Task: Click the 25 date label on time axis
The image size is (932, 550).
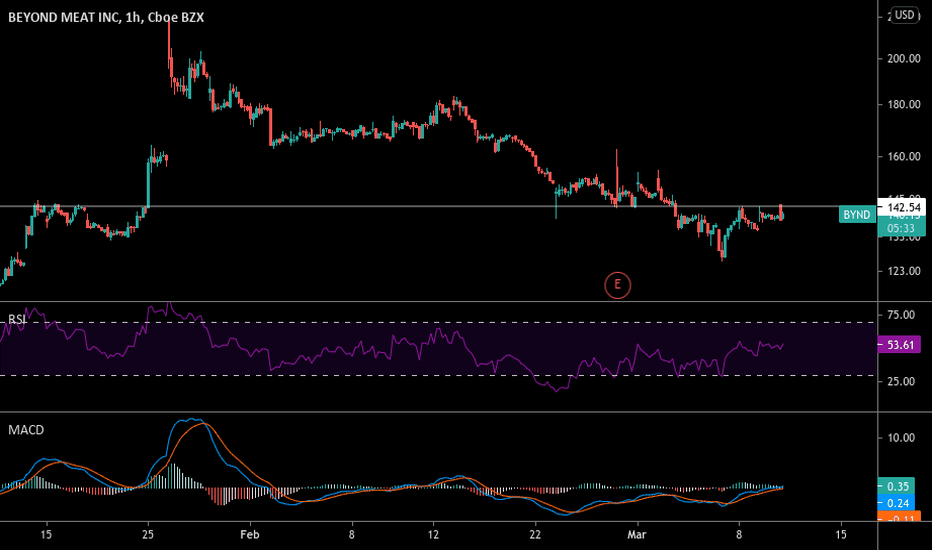Action: (x=147, y=535)
